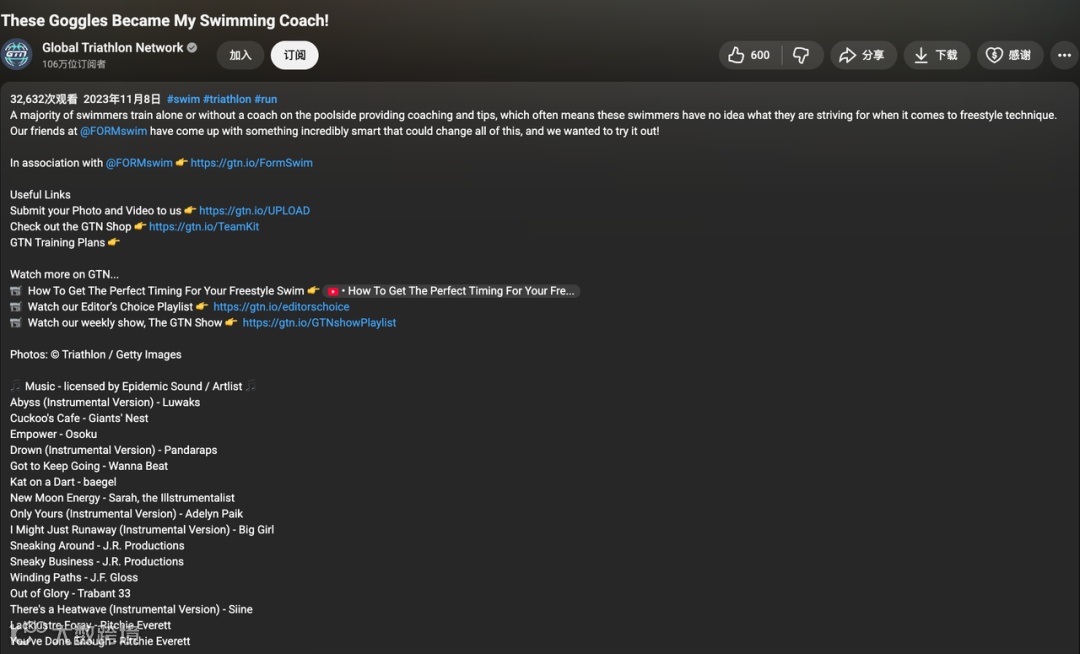Click 'New Moon Energy - Sarah, the Illstrumentalist' track
Image resolution: width=1080 pixels, height=654 pixels.
tap(122, 498)
